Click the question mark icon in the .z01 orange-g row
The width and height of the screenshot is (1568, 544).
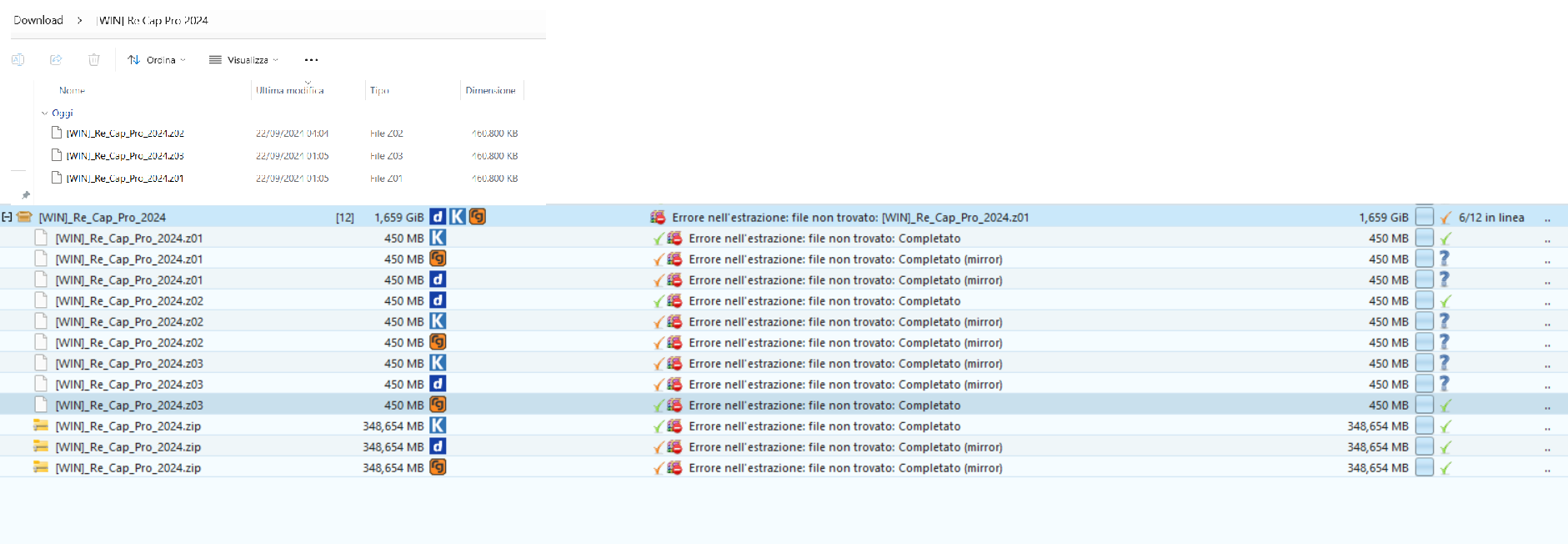[1445, 259]
